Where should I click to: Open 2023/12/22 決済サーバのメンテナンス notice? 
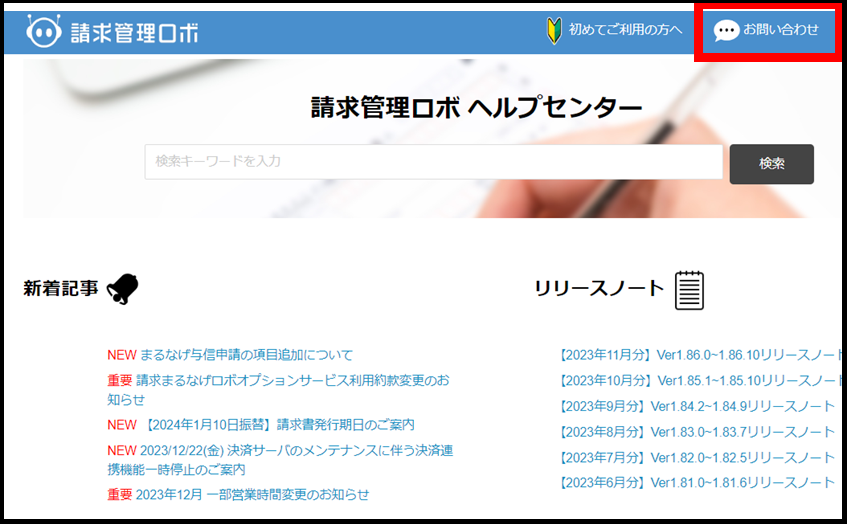297,451
